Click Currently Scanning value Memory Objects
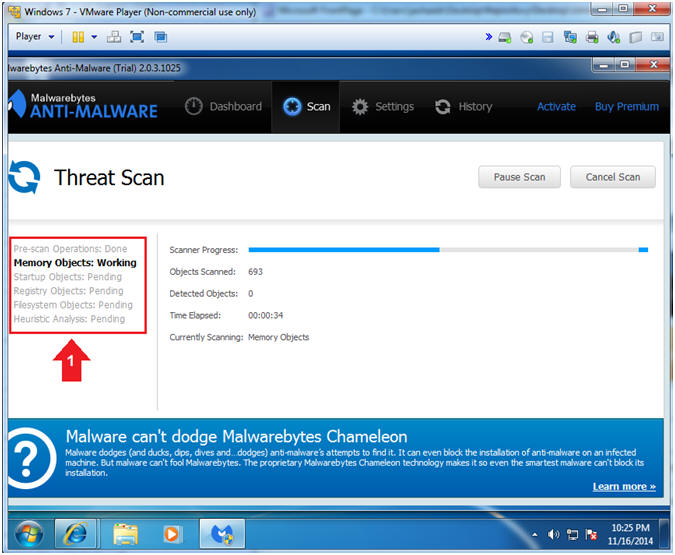Image resolution: width=675 pixels, height=555 pixels. (279, 337)
